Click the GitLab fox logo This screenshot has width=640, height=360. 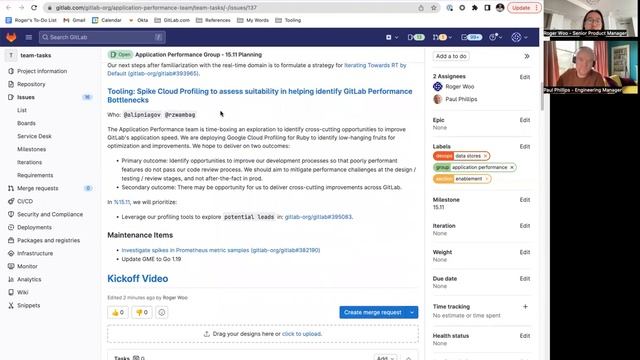click(11, 37)
